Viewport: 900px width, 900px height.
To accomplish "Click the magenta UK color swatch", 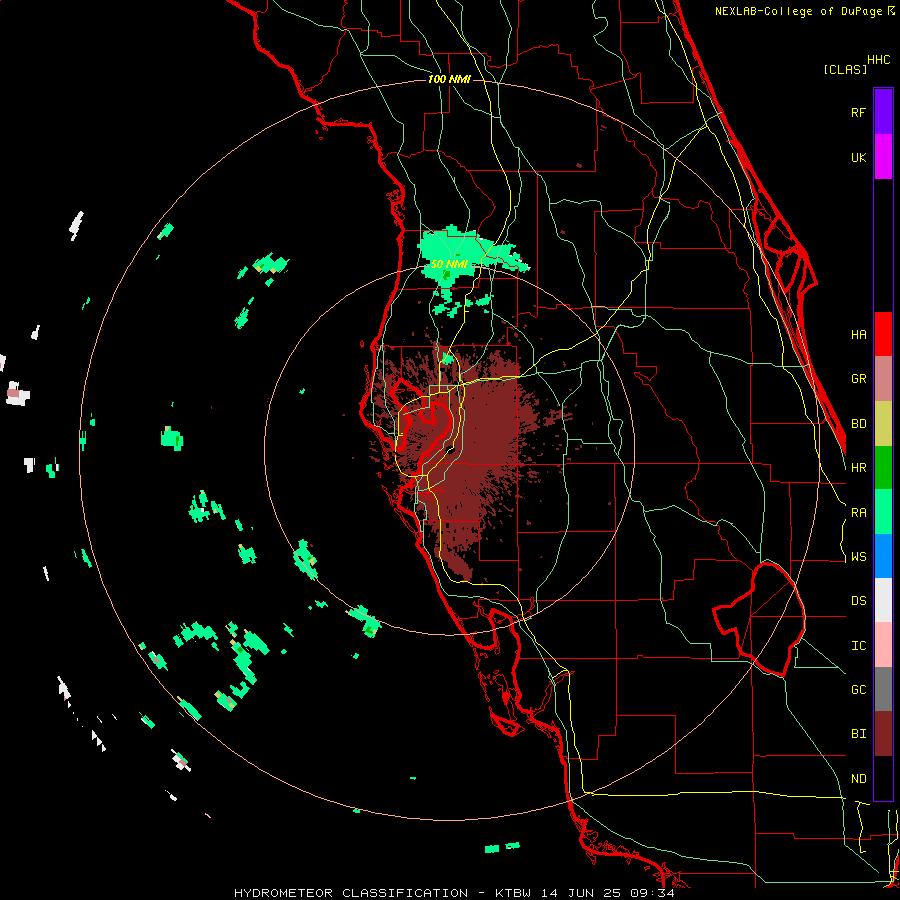I will point(883,157).
